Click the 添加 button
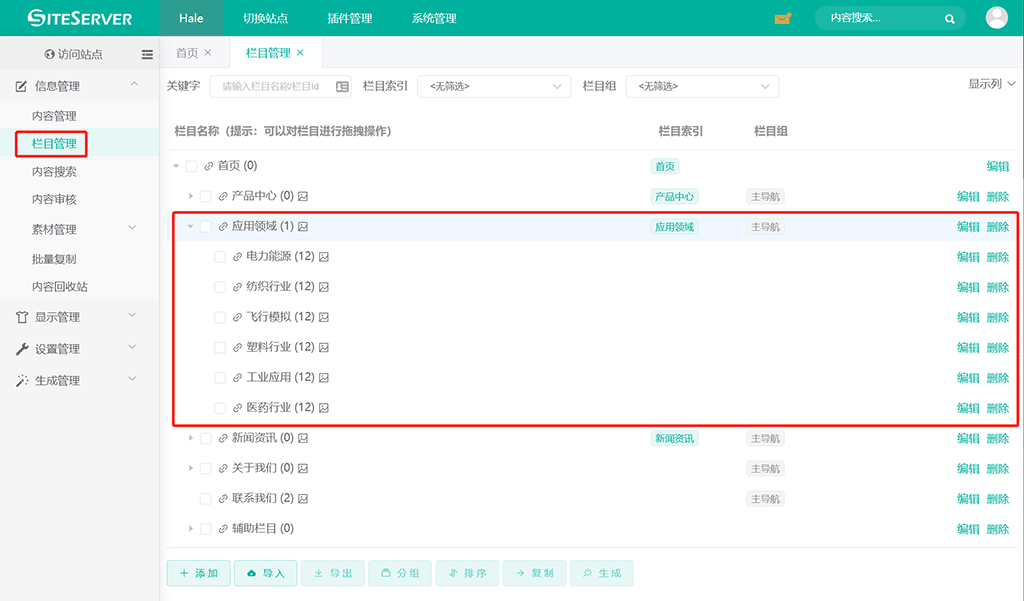This screenshot has width=1024, height=601. click(x=198, y=573)
